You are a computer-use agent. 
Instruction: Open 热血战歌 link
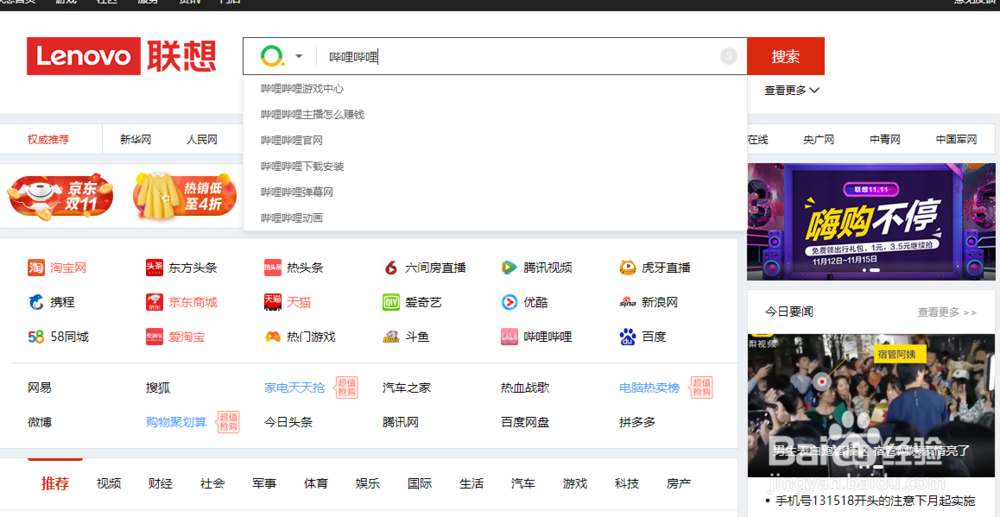[x=525, y=388]
